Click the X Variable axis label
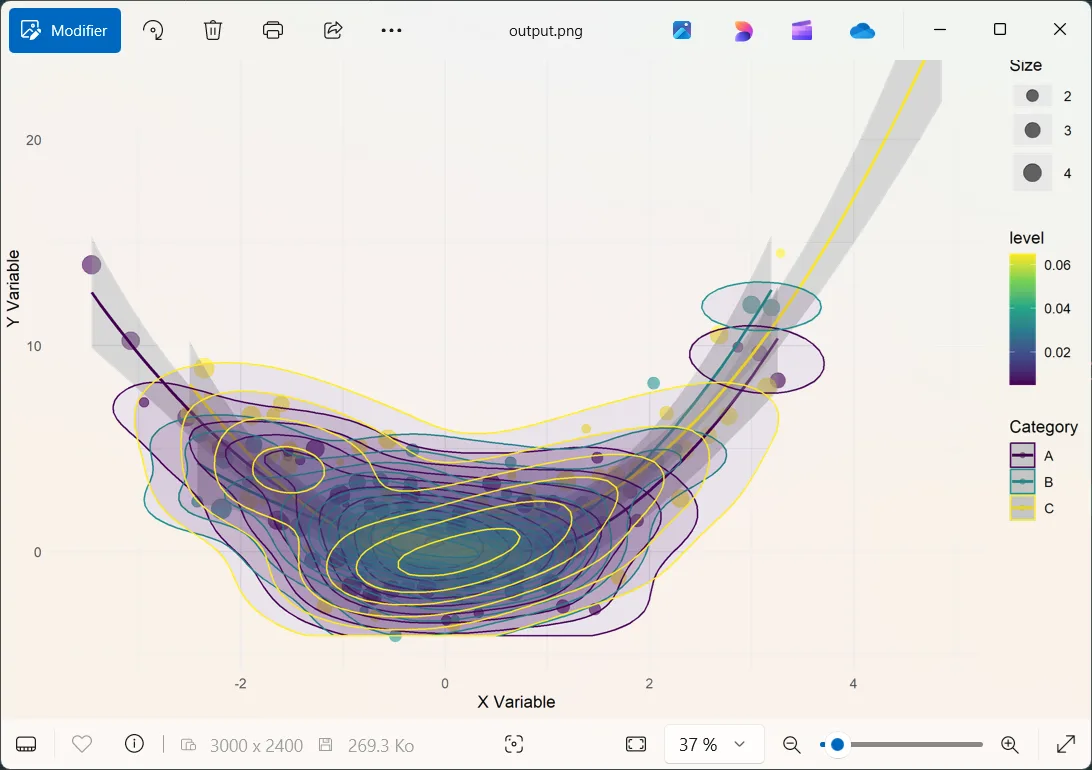The height and width of the screenshot is (770, 1092). (516, 702)
